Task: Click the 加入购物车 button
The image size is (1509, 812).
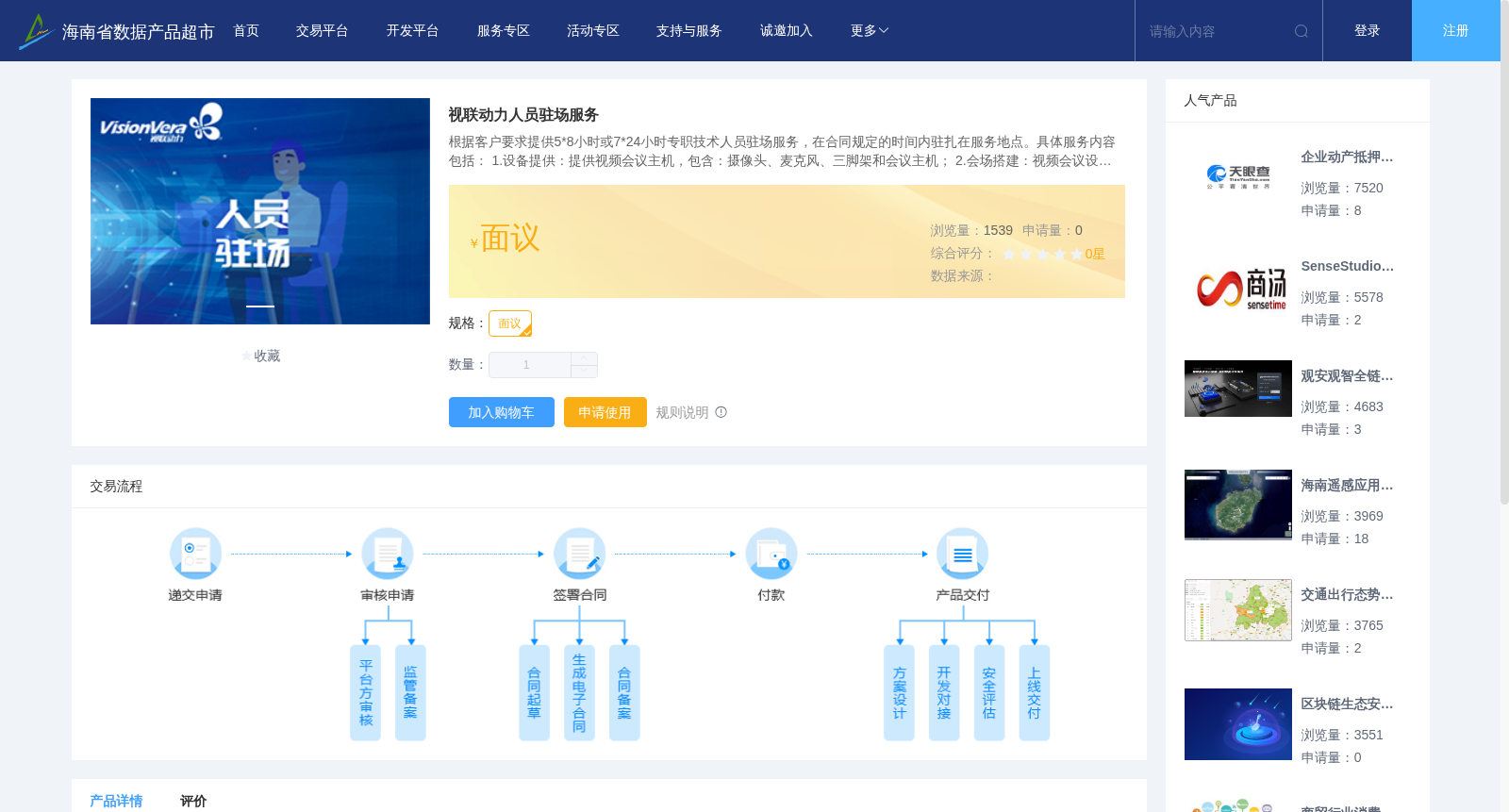Action: pyautogui.click(x=502, y=412)
